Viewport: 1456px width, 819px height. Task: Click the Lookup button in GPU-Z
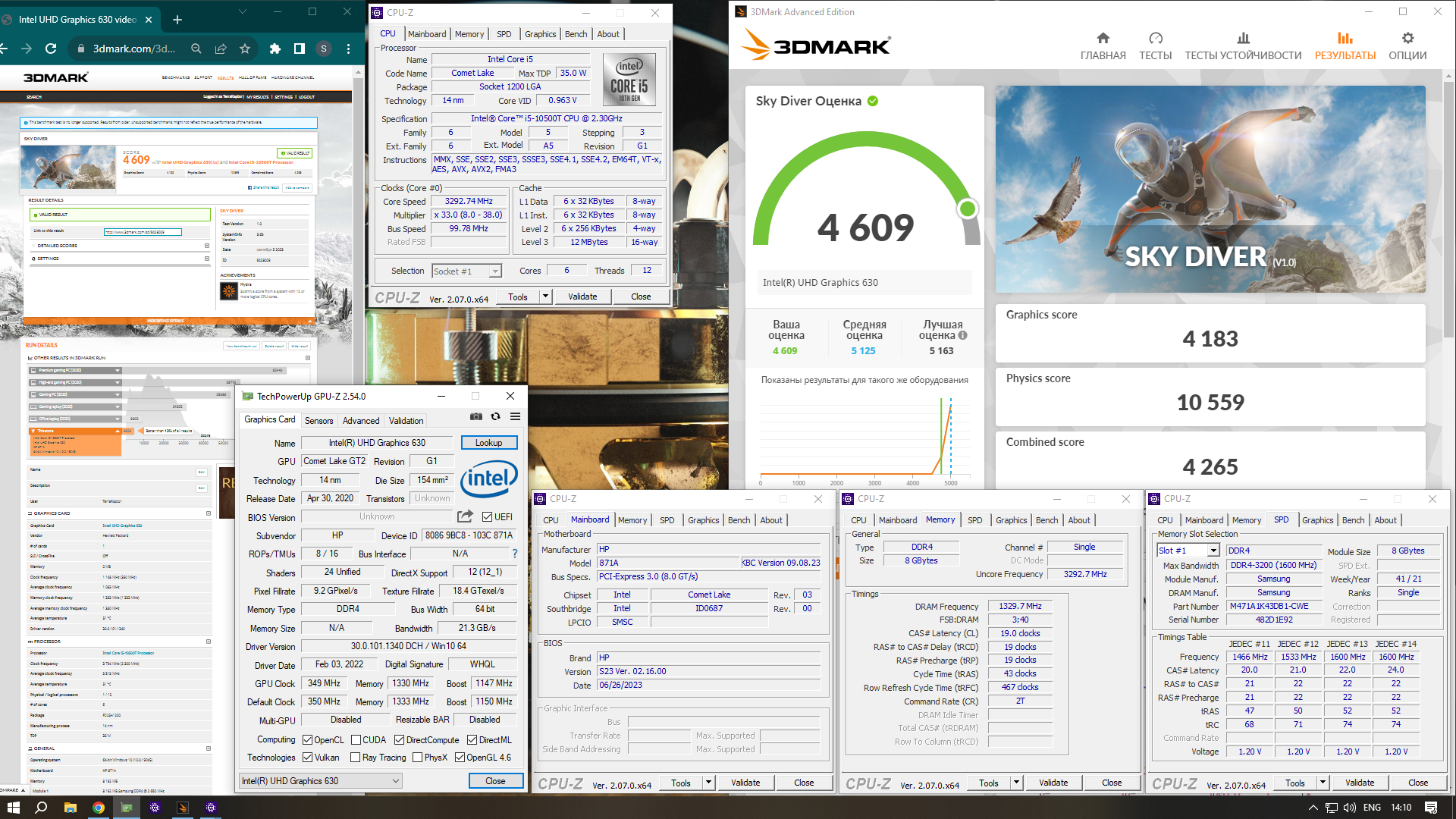pyautogui.click(x=489, y=443)
